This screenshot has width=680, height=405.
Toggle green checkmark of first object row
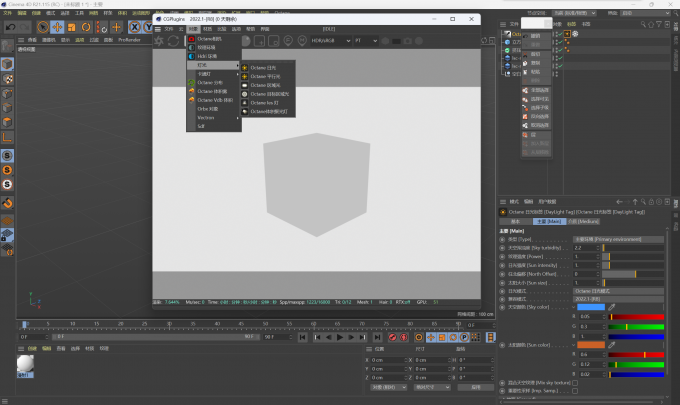click(560, 34)
